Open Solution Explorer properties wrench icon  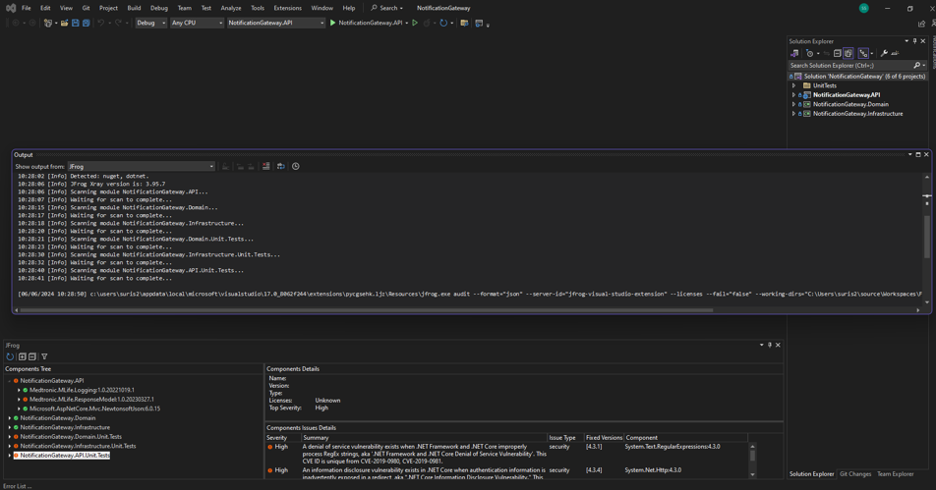click(883, 53)
